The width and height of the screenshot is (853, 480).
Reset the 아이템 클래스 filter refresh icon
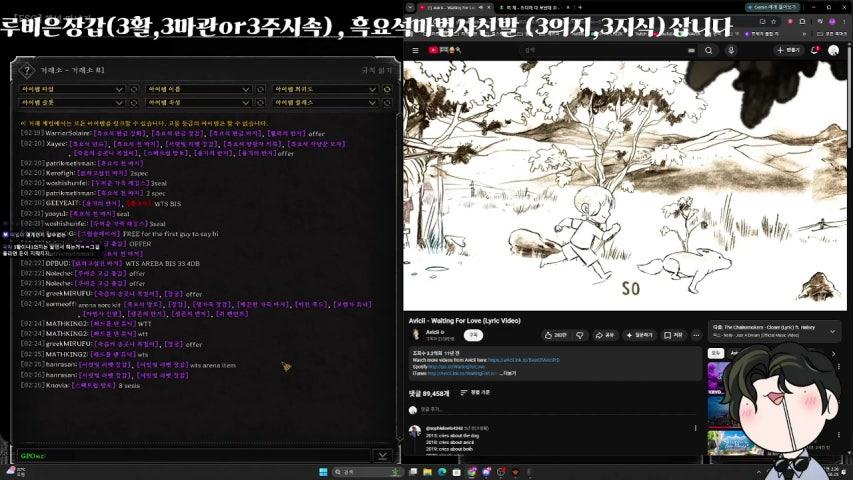pyautogui.click(x=387, y=103)
